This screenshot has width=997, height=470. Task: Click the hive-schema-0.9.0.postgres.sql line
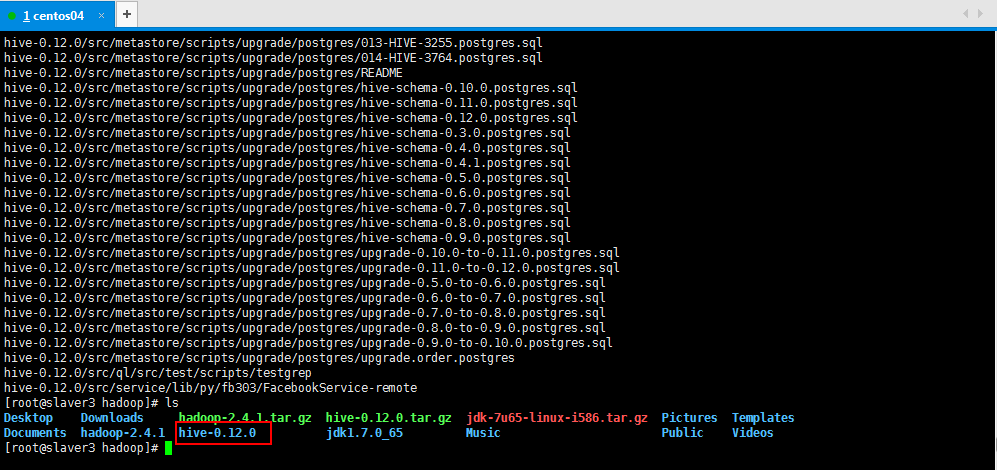(x=287, y=238)
